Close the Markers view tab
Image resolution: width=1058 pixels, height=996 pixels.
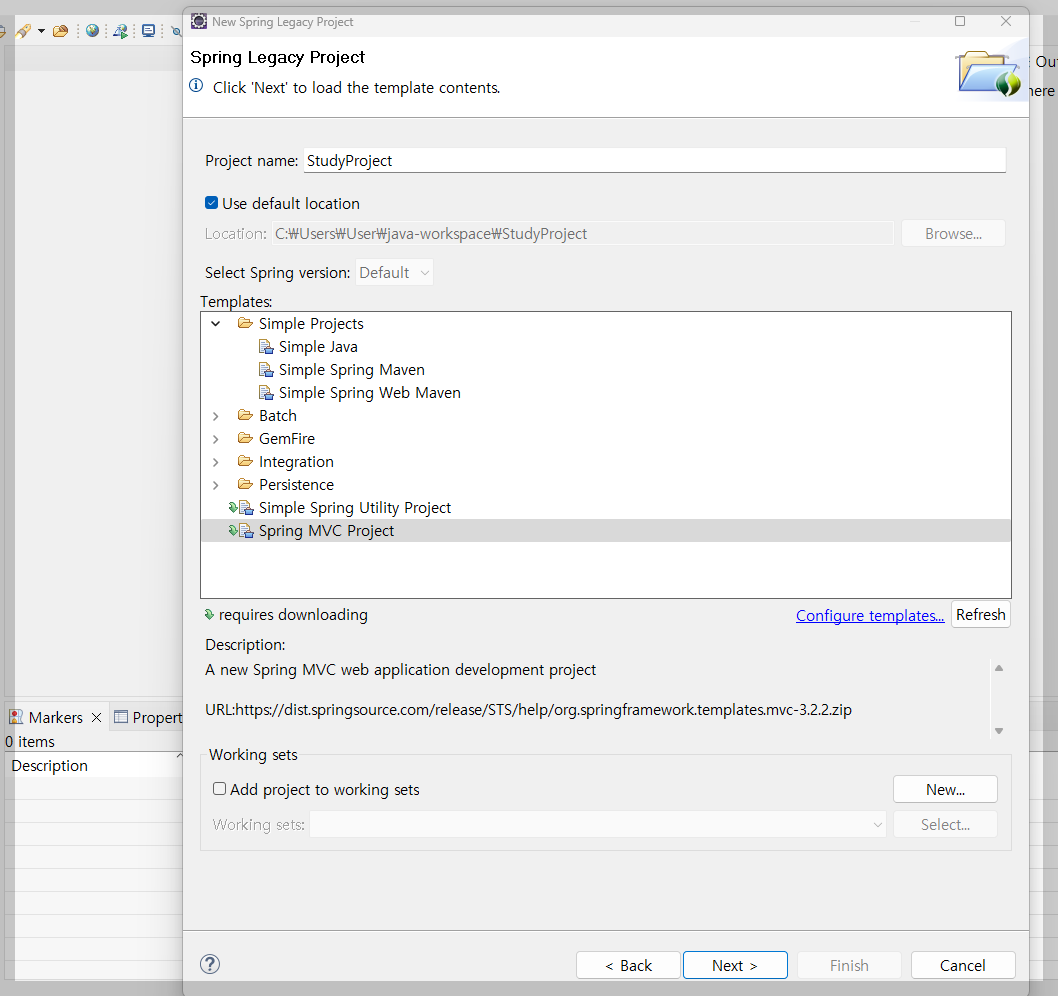96,717
